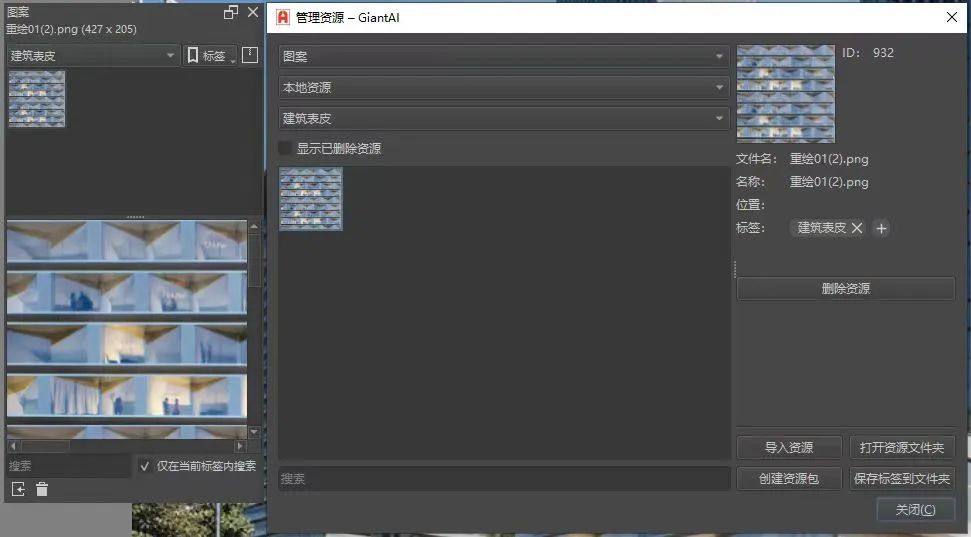971x537 pixels.
Task: Add a new tag with plus icon
Action: (x=881, y=228)
